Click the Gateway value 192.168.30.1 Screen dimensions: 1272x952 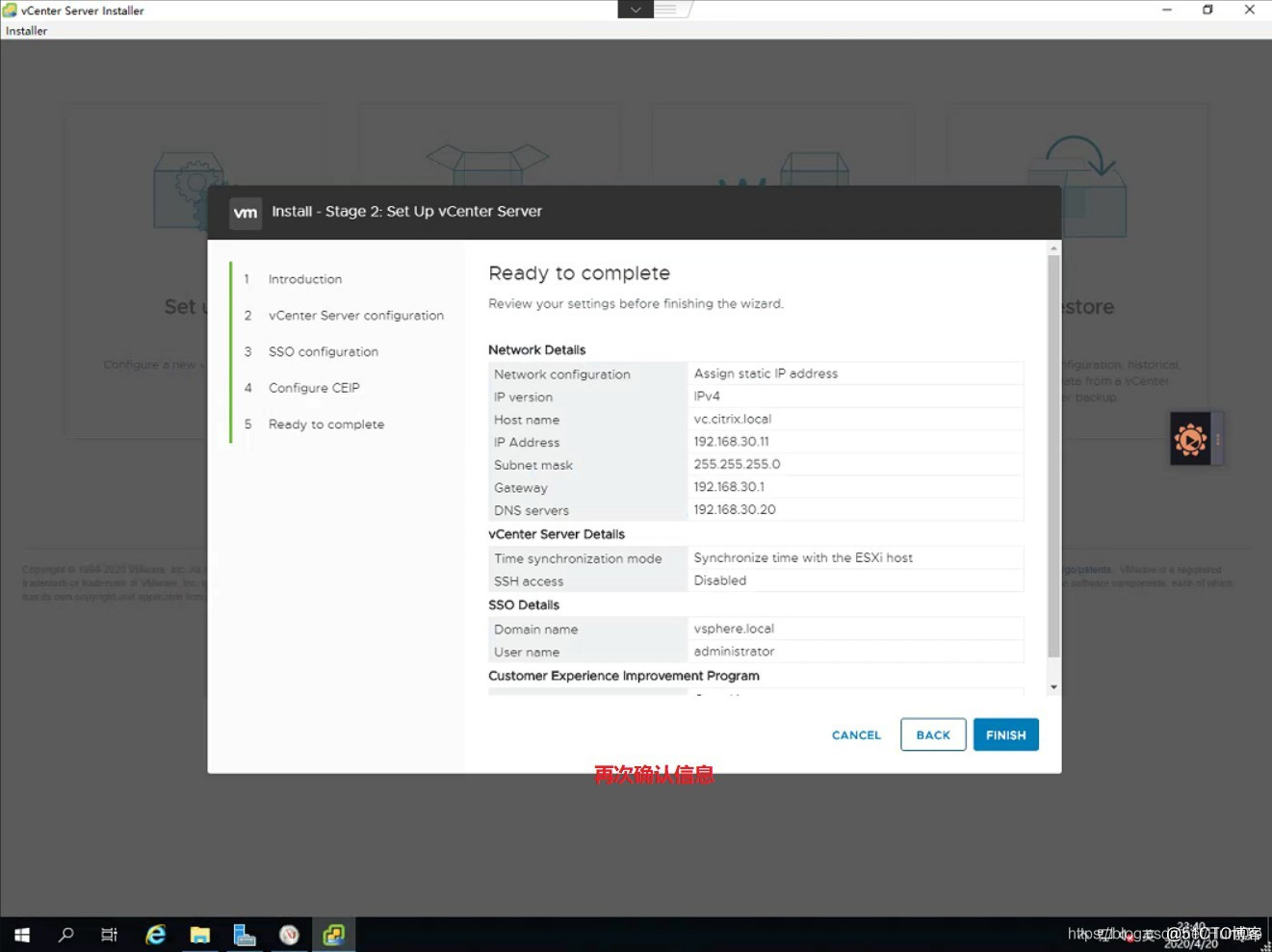pyautogui.click(x=729, y=487)
